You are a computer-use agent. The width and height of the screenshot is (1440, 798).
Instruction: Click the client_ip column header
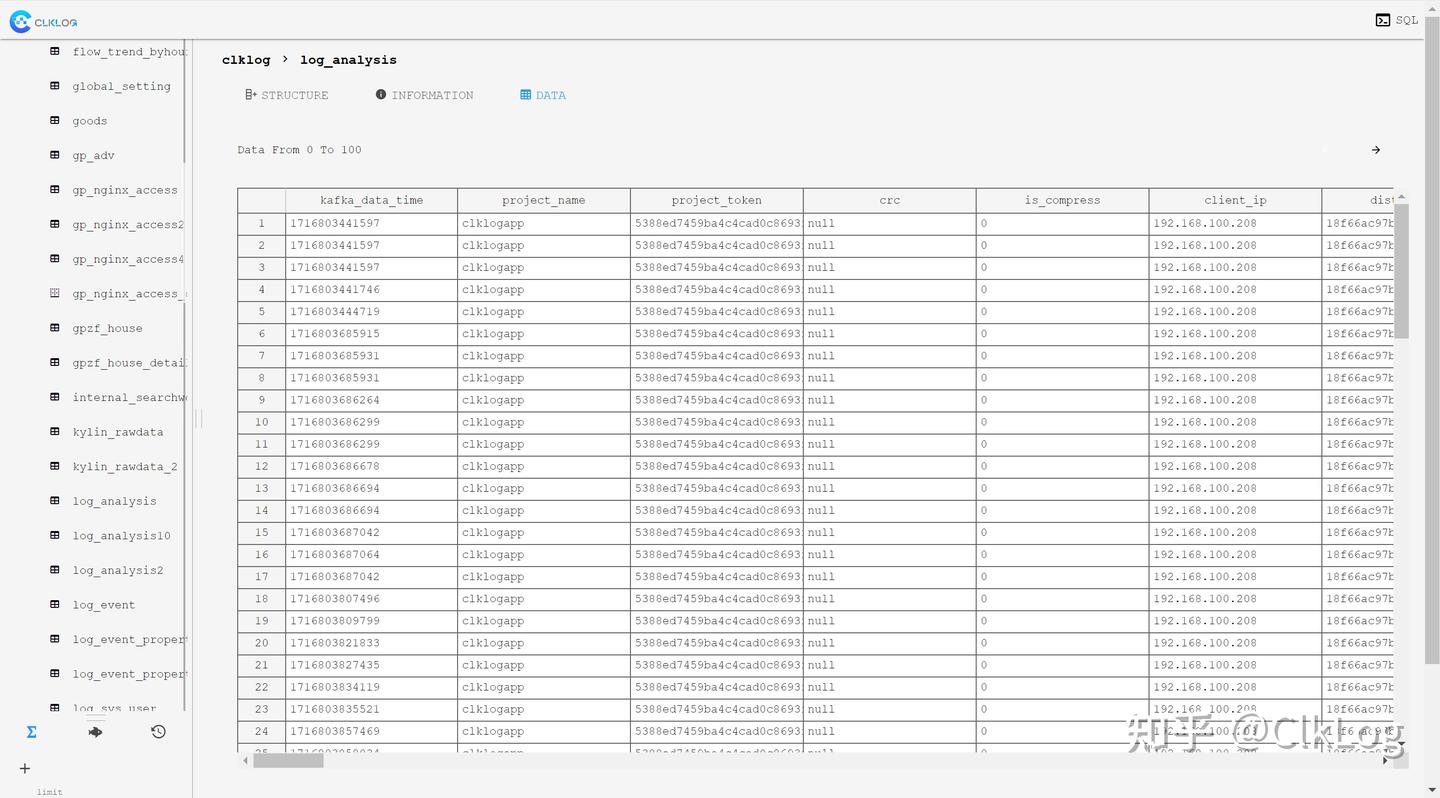[x=1236, y=200]
